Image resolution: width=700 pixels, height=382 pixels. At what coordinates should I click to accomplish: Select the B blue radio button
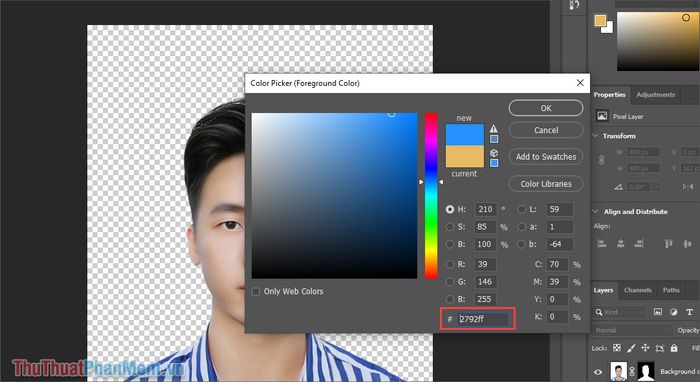click(x=450, y=299)
